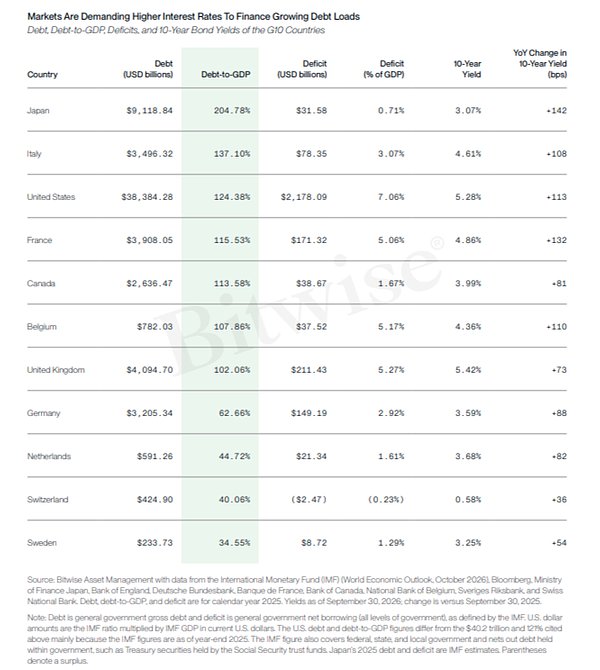Click Switzerland's surplus value ($2.47)
The height and width of the screenshot is (670, 600).
click(x=309, y=500)
